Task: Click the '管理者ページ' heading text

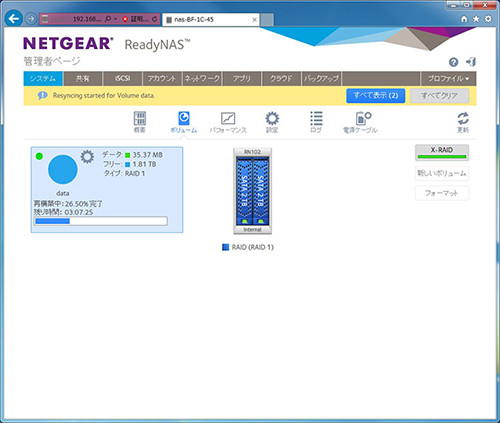Action: coord(52,61)
